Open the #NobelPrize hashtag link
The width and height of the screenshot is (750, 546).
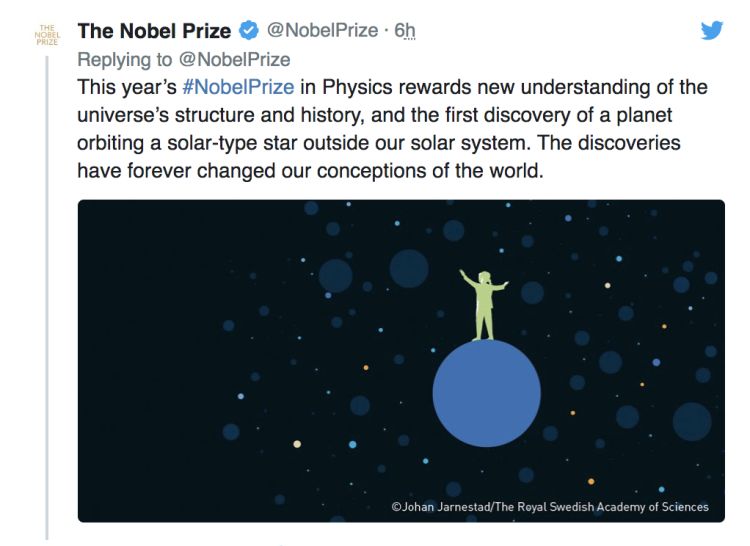(x=238, y=88)
